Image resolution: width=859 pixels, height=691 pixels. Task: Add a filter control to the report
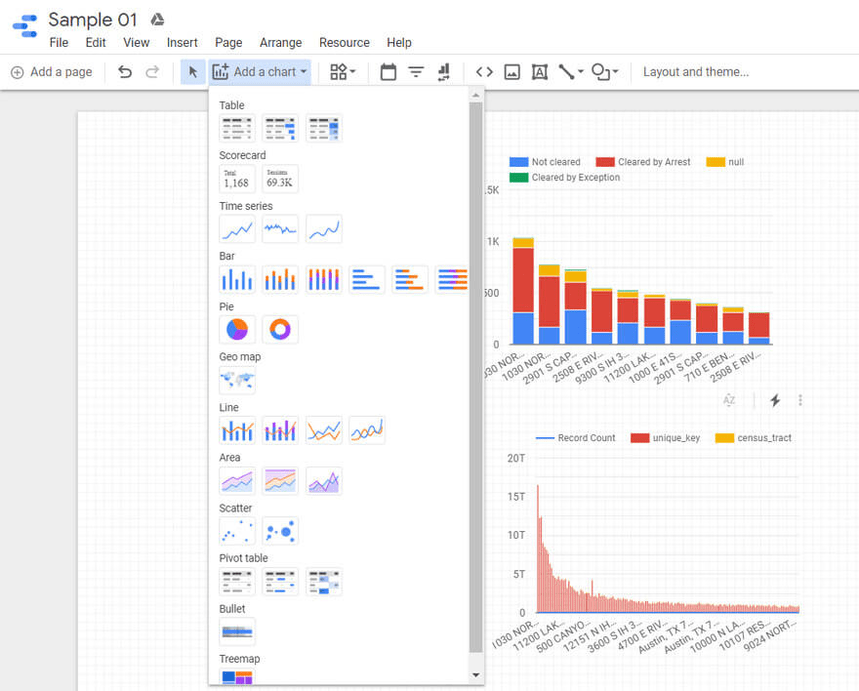click(x=415, y=71)
